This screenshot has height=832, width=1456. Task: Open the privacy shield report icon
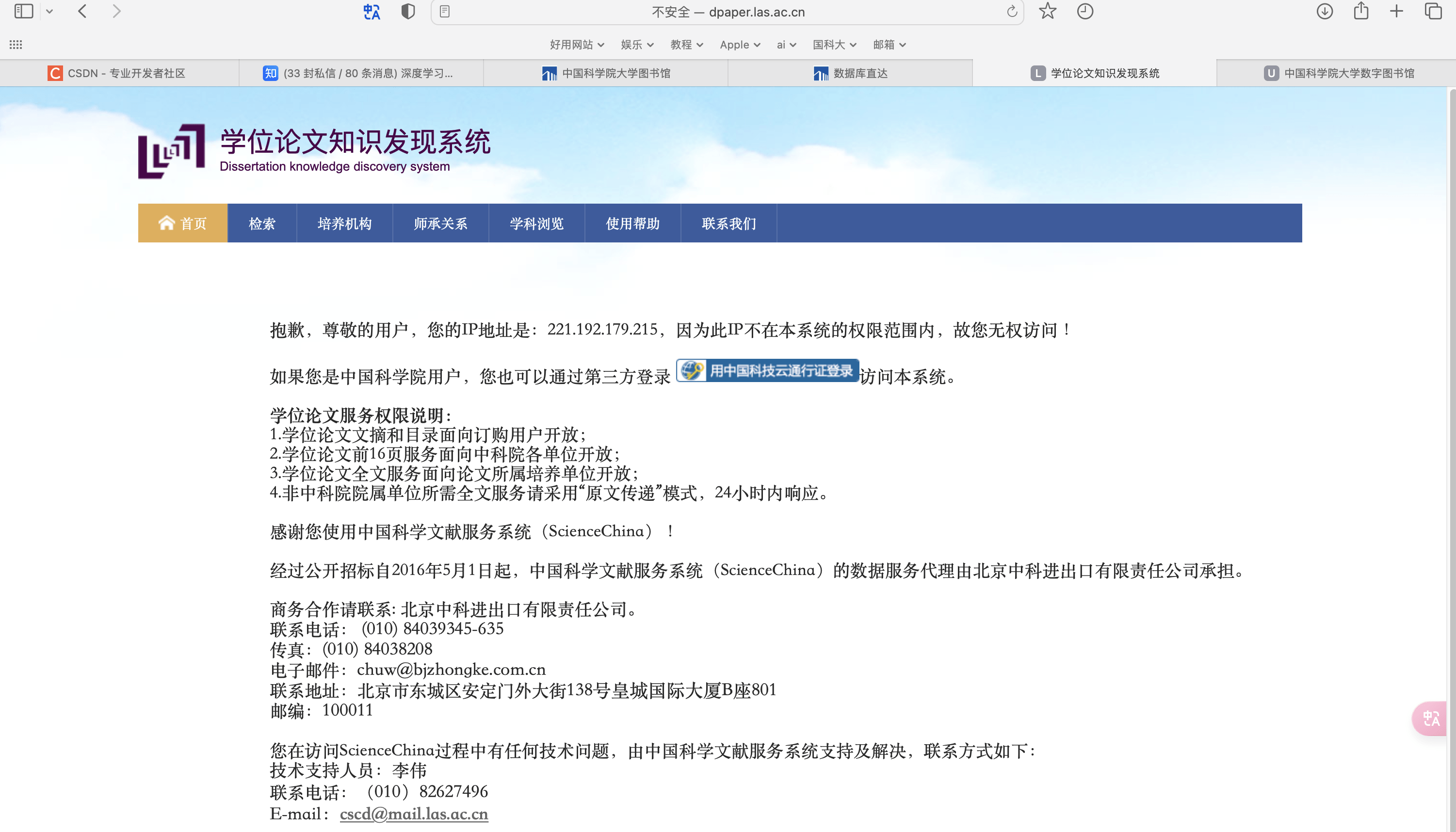pos(408,12)
